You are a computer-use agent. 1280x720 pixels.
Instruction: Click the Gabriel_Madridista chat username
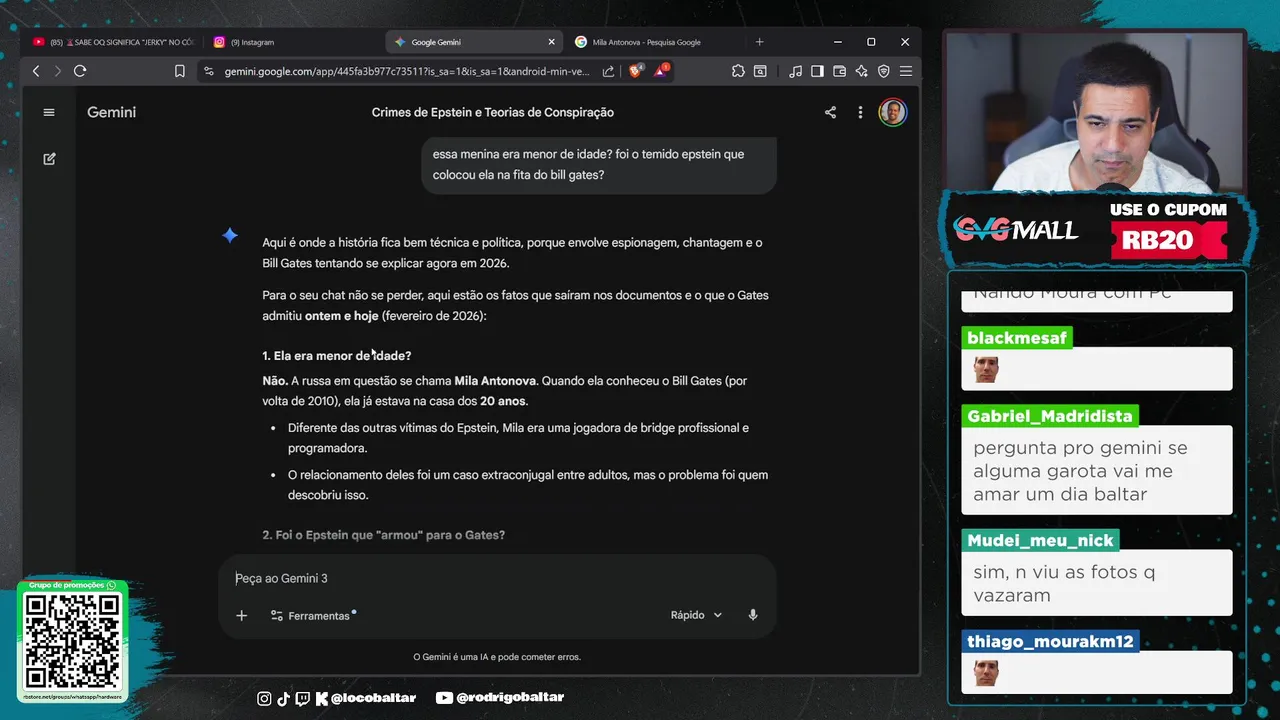[1050, 416]
